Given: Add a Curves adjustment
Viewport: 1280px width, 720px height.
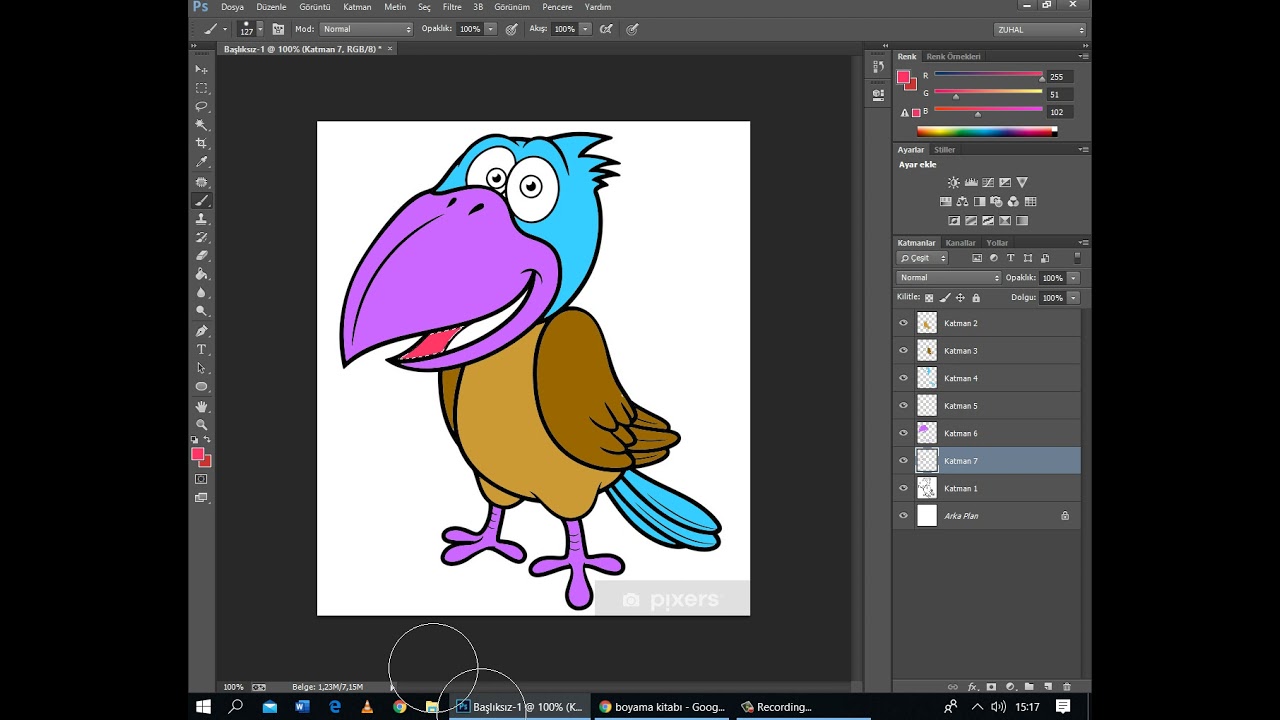Looking at the screenshot, I should pos(988,182).
